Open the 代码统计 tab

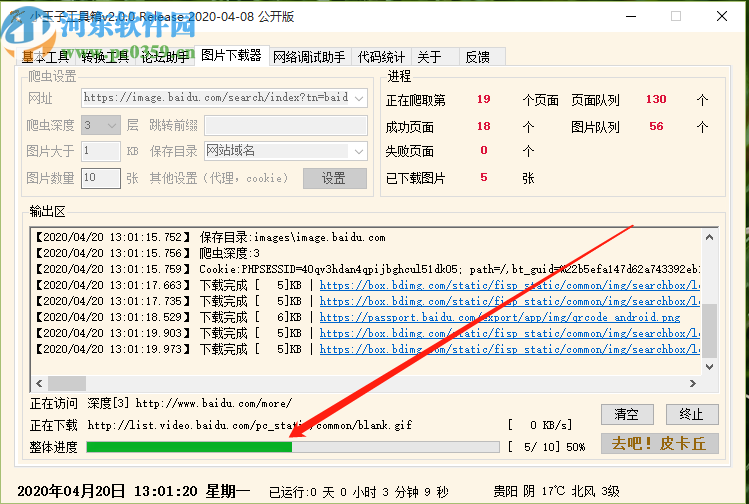click(381, 57)
